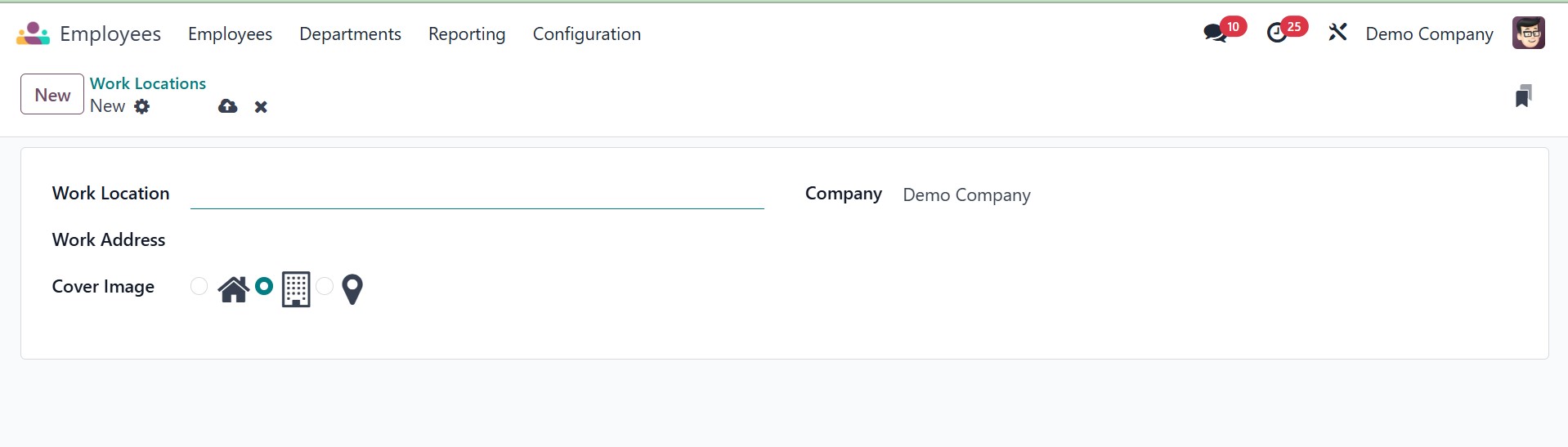Discard changes with the X icon

[x=261, y=107]
